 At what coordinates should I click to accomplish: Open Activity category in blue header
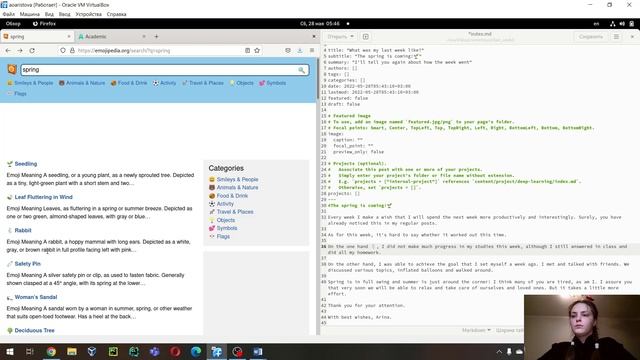tap(164, 83)
